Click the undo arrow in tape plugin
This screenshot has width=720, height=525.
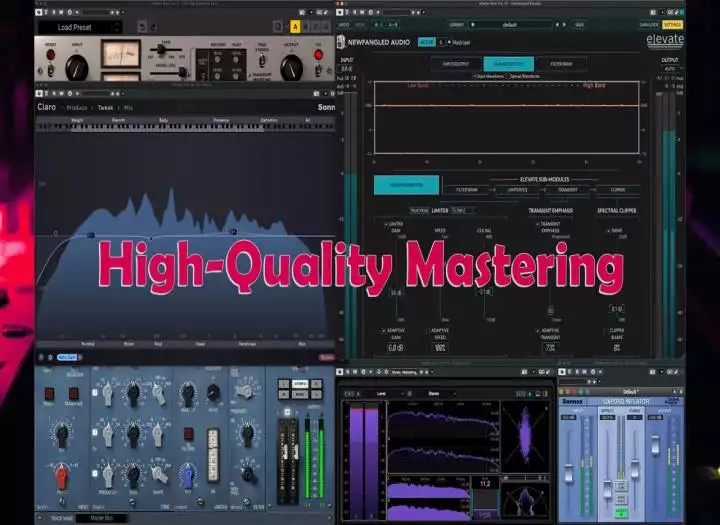pos(142,27)
